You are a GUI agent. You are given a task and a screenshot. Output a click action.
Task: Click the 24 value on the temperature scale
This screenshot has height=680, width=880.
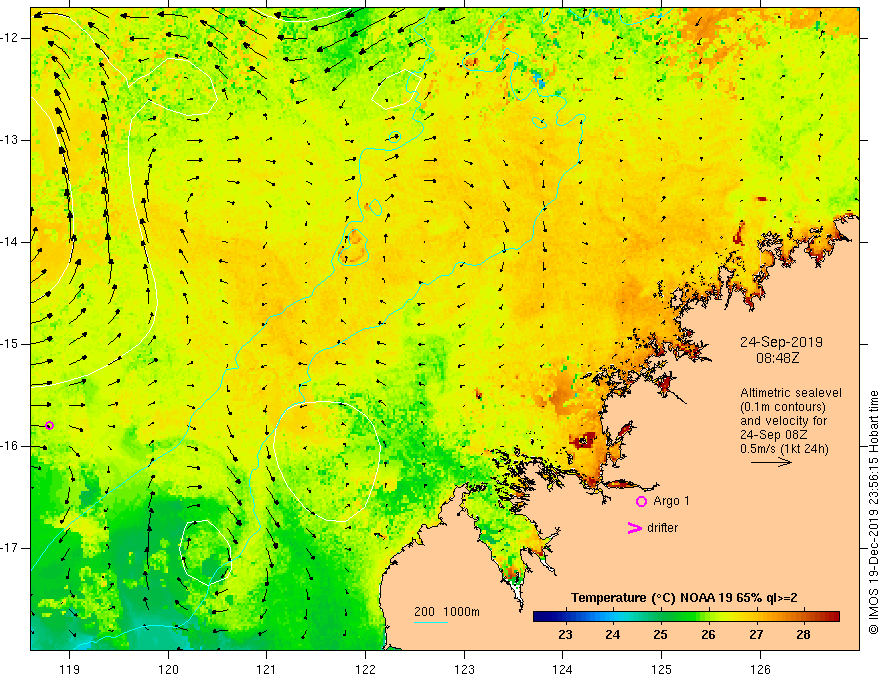tap(613, 635)
